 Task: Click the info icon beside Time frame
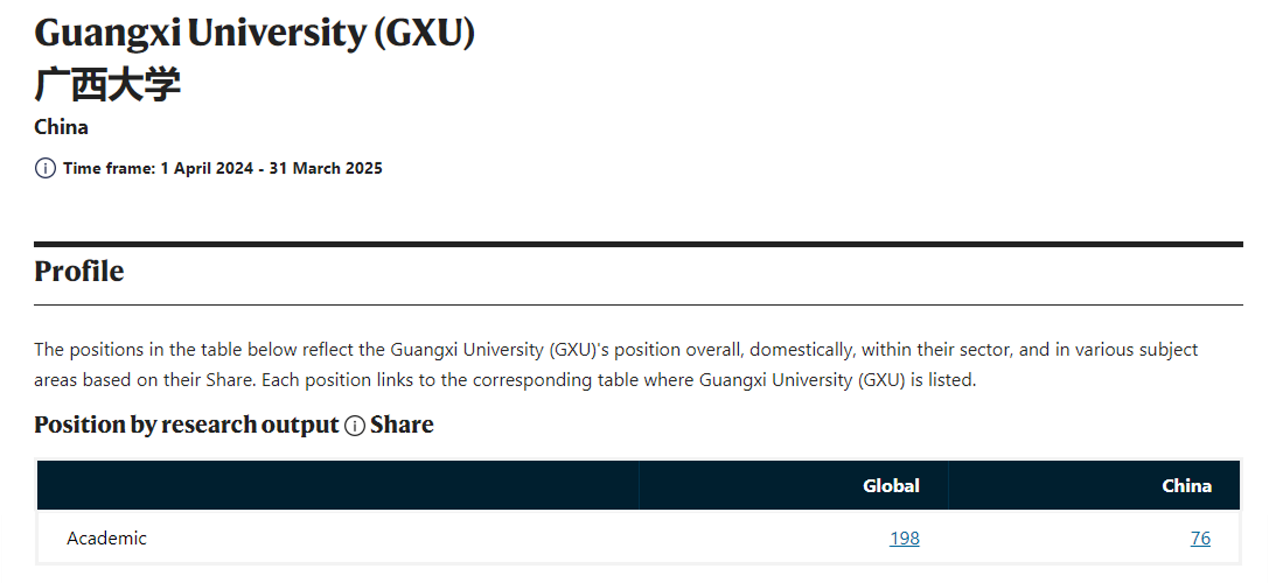[x=45, y=168]
